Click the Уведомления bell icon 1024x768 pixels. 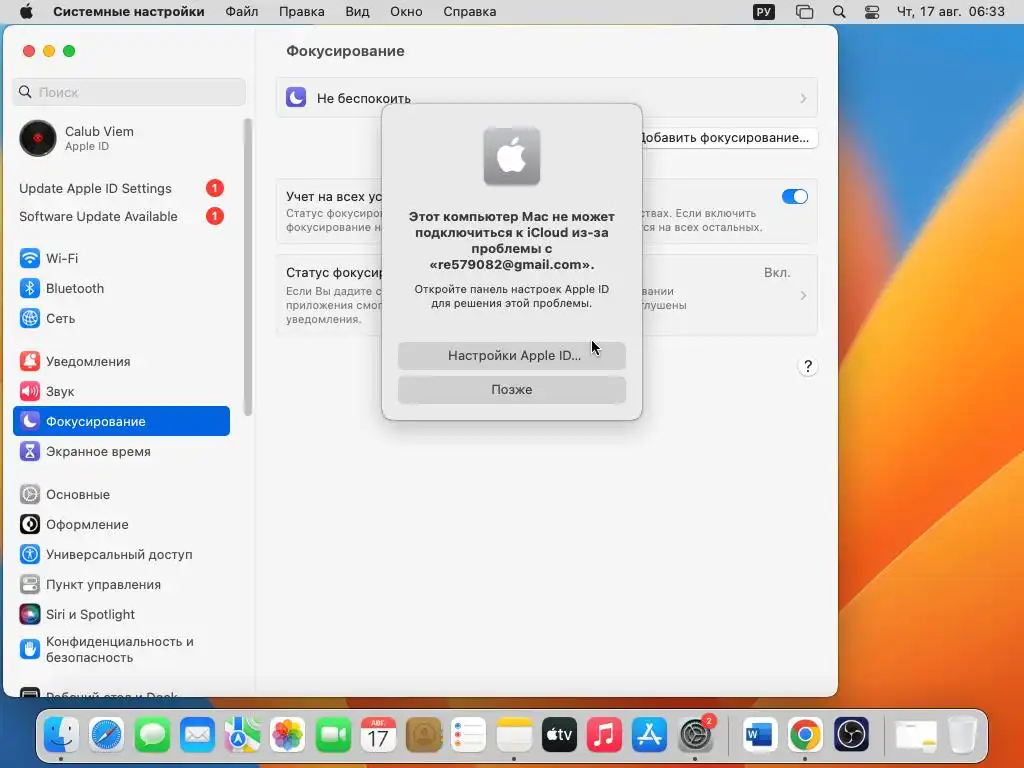pyautogui.click(x=29, y=361)
